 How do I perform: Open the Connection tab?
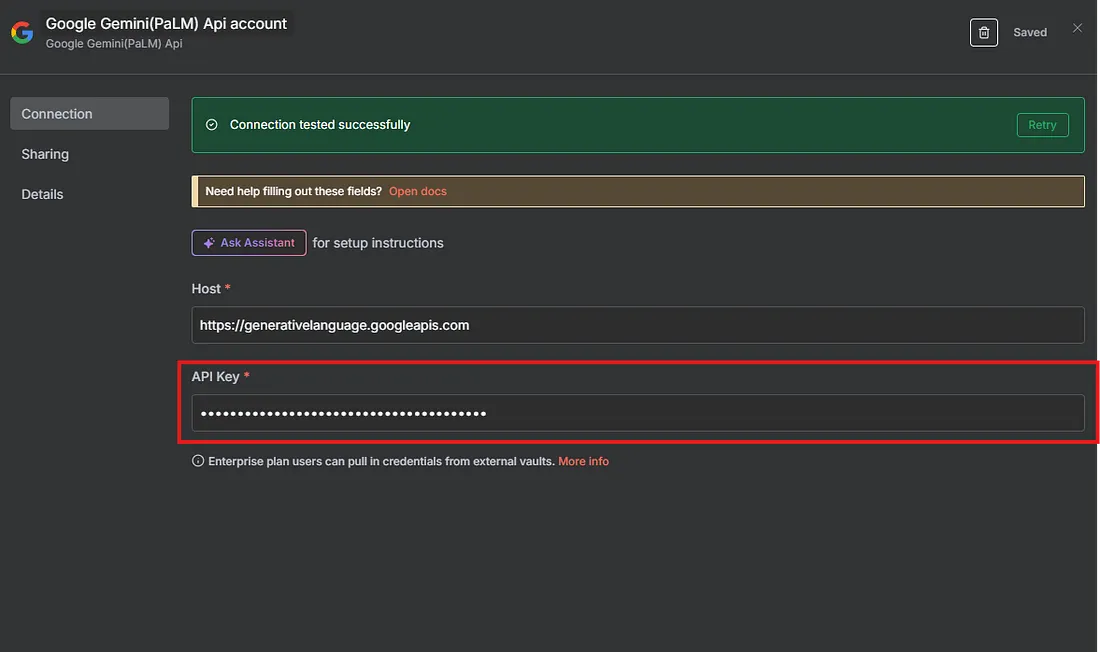[x=89, y=114]
